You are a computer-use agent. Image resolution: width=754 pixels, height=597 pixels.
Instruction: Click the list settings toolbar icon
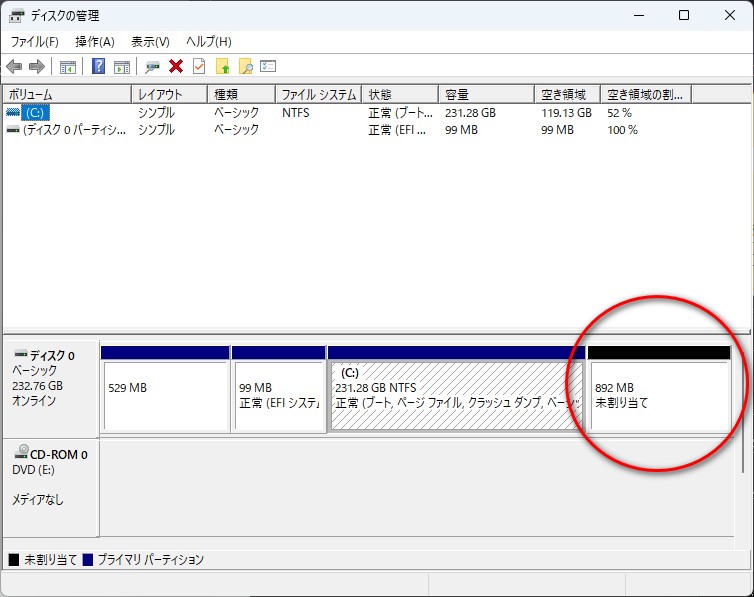[268, 66]
